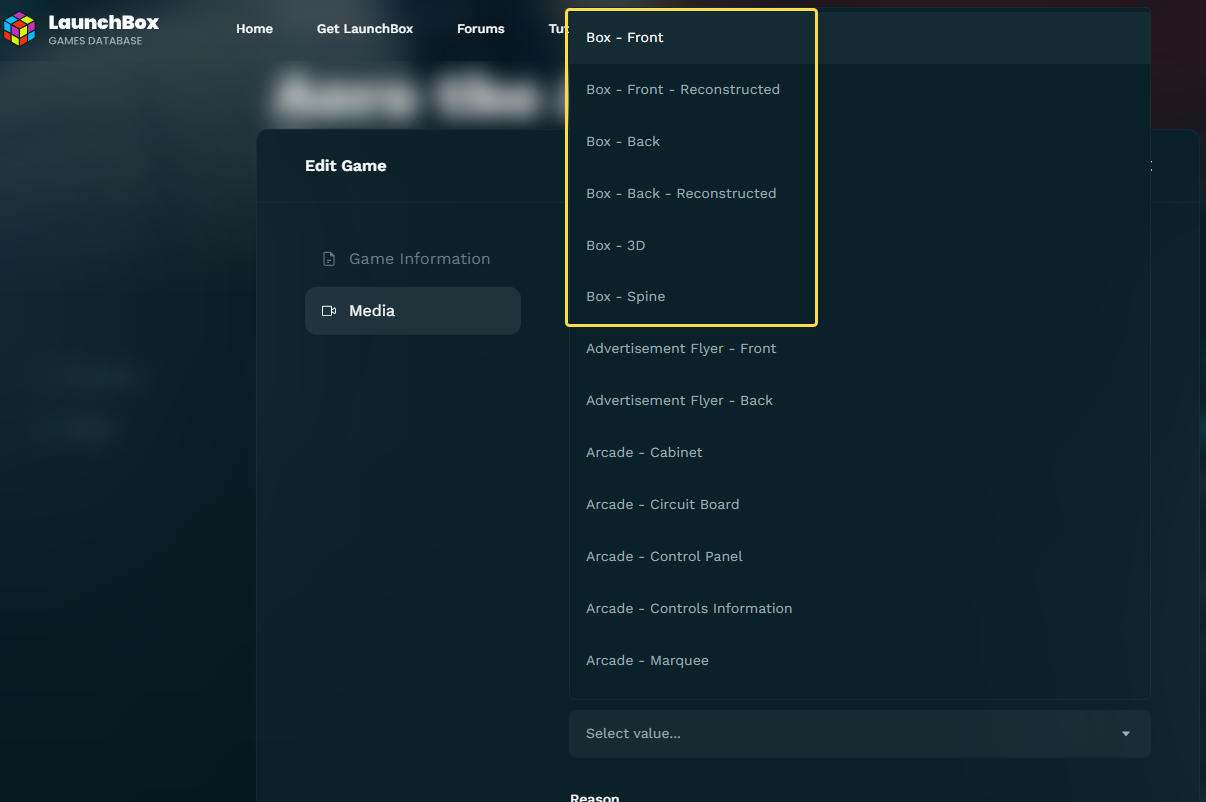
Task: Open the Home navigation menu item
Action: 254,29
